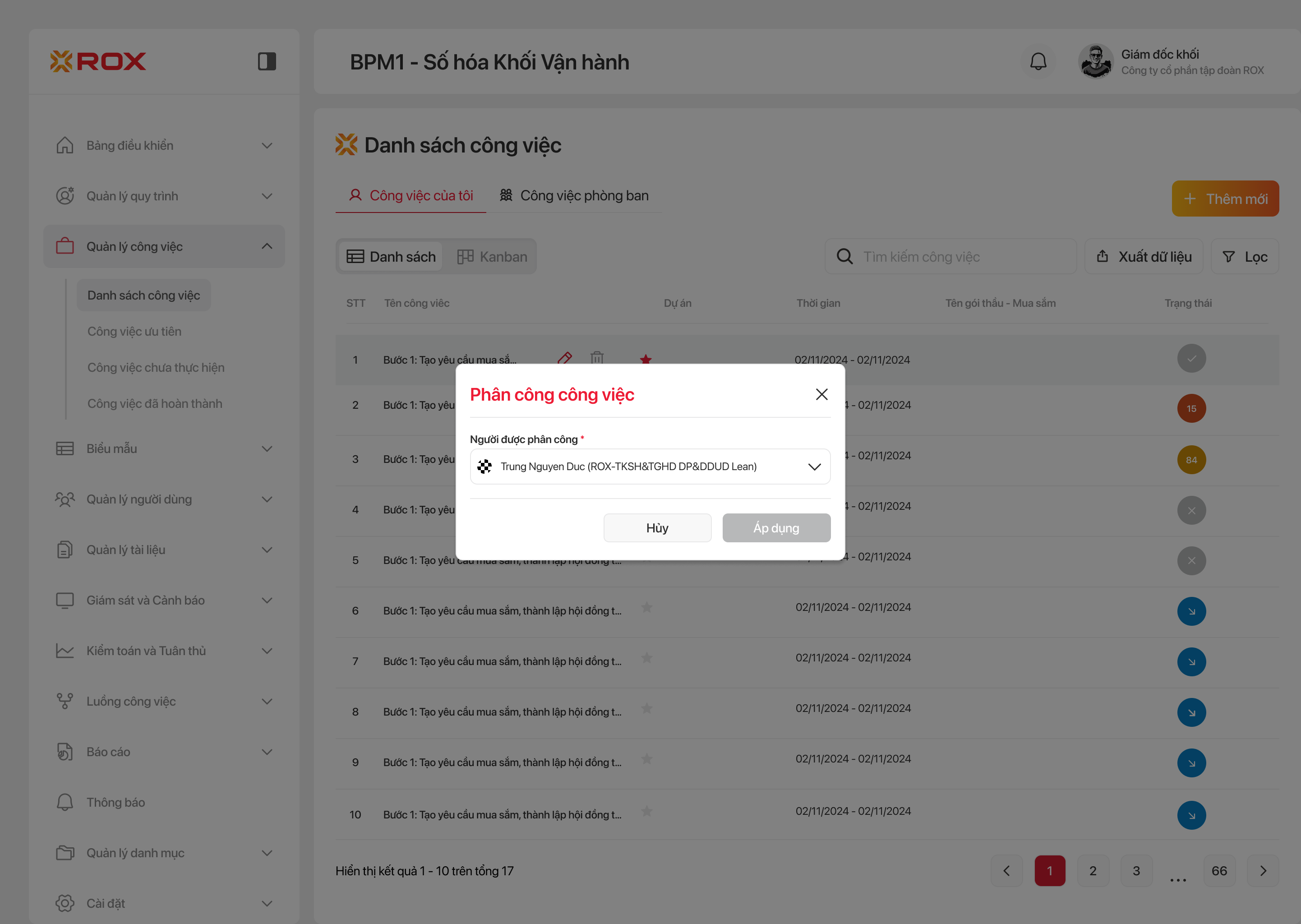Switch to Công việc phòng ban tab
This screenshot has height=924, width=1301.
click(574, 196)
